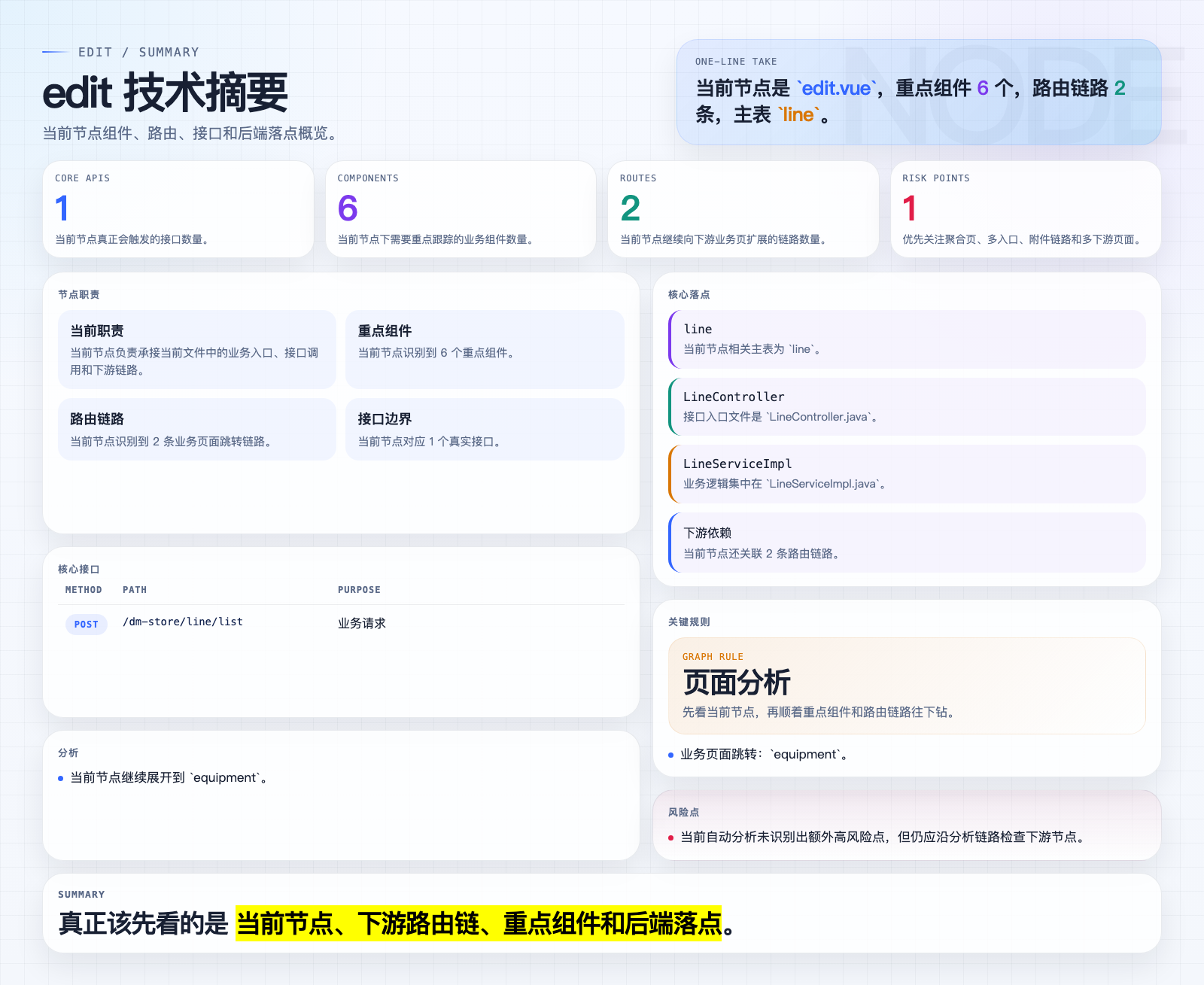Select the RISK POINTS stat card
This screenshot has width=1204, height=985.
1026,209
